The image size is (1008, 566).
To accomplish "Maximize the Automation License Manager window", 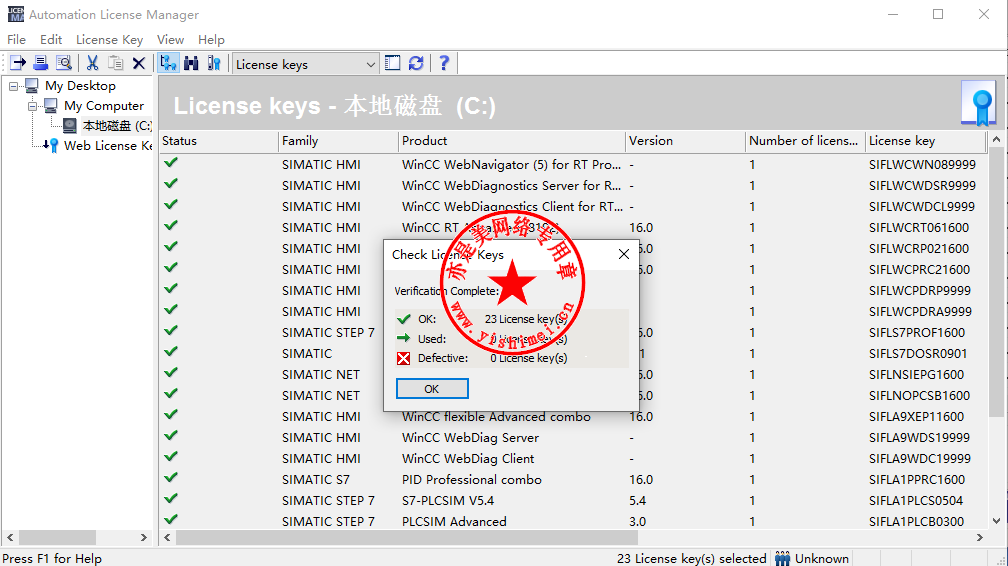I will [x=938, y=14].
